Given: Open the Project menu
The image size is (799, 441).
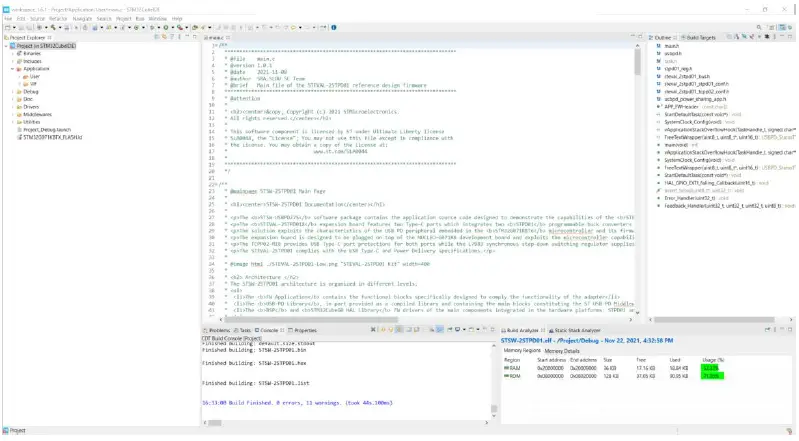Looking at the screenshot, I should [124, 18].
